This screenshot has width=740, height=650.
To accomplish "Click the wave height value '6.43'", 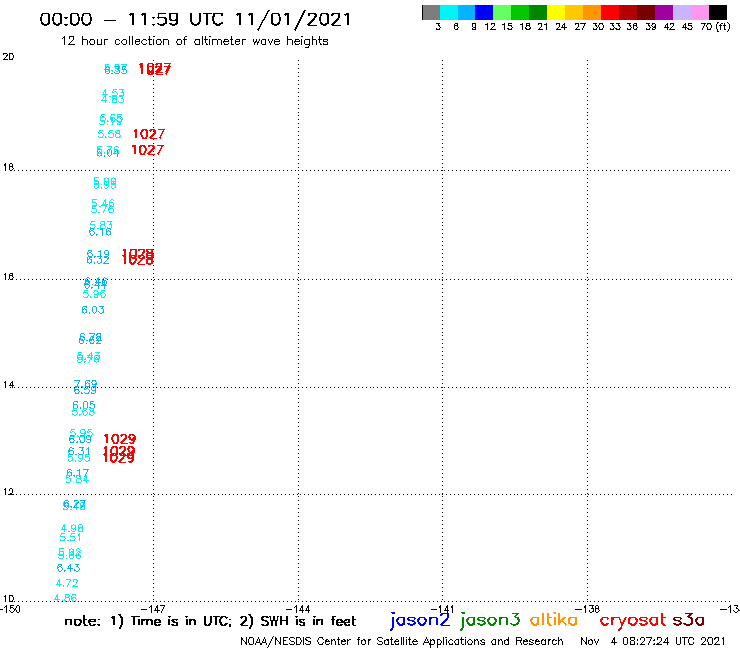I will coord(68,568).
